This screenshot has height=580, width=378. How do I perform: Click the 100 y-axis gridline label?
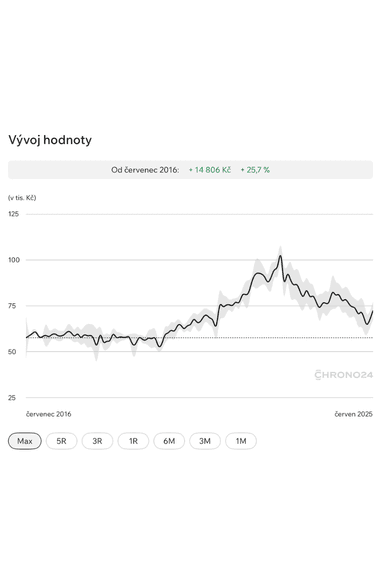coord(14,260)
